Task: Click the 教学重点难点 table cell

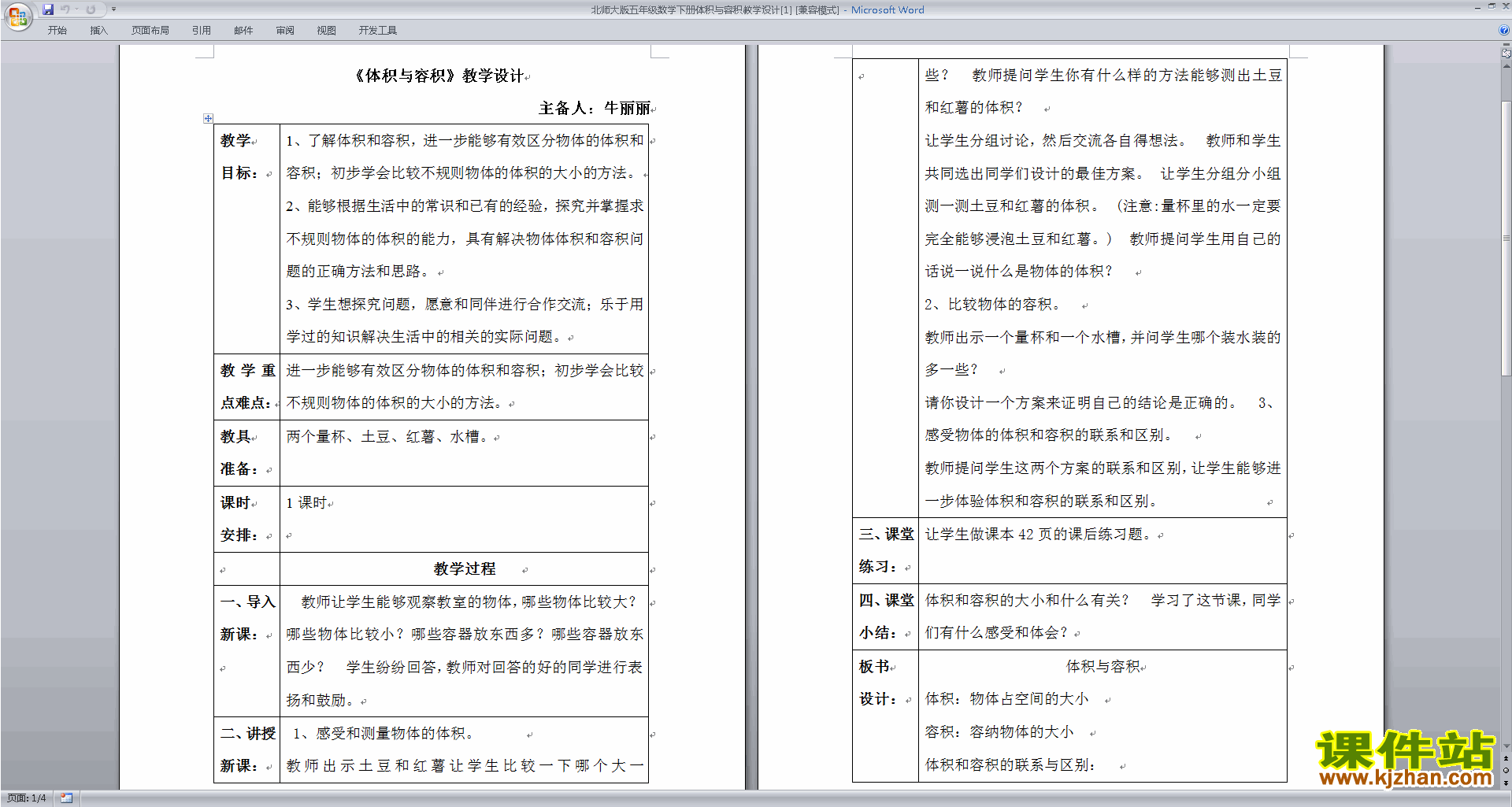Action: coord(246,387)
